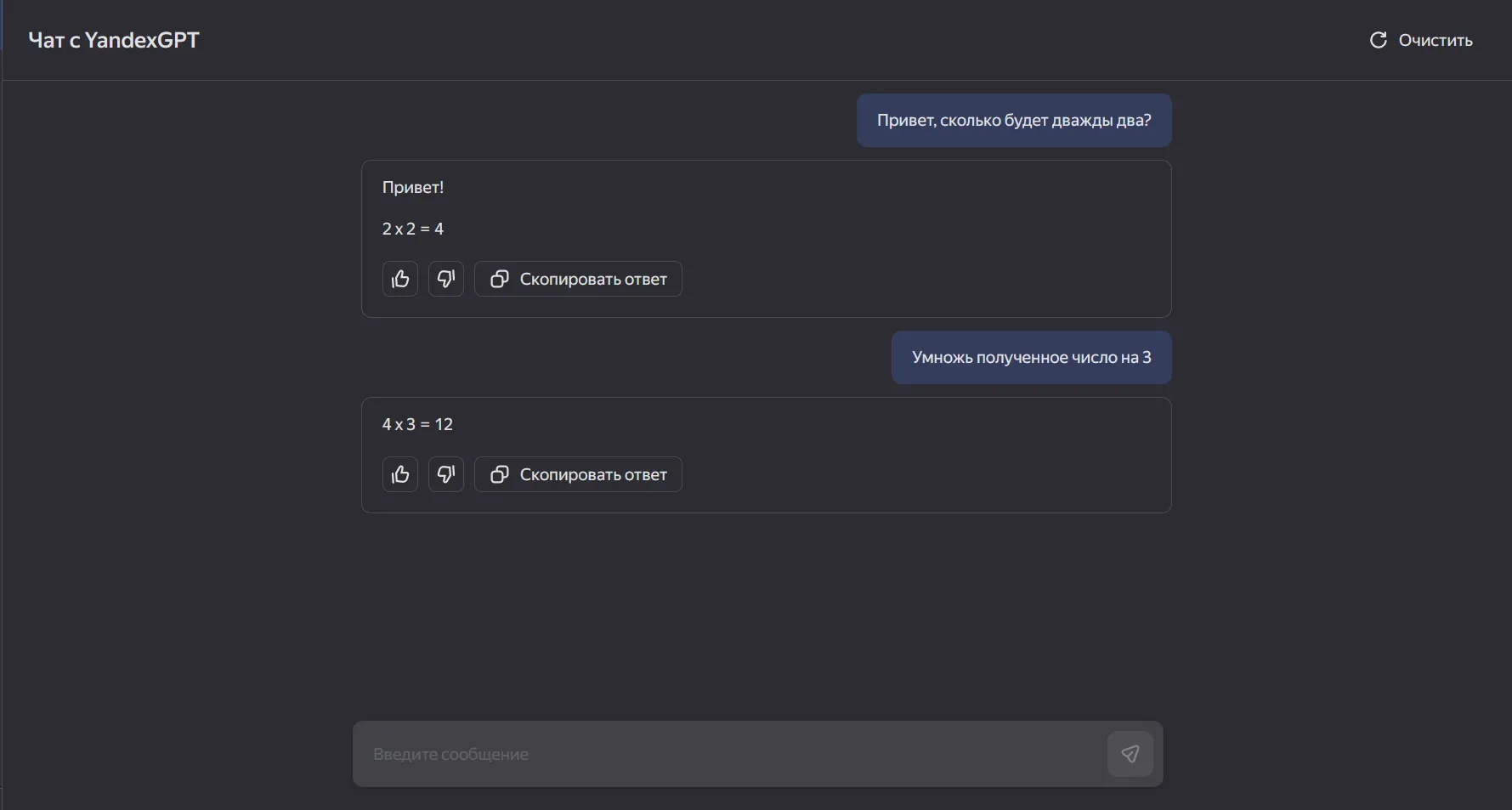Image resolution: width=1512 pixels, height=810 pixels.
Task: Like the "4 x 3 = 12" answer
Action: coord(399,474)
